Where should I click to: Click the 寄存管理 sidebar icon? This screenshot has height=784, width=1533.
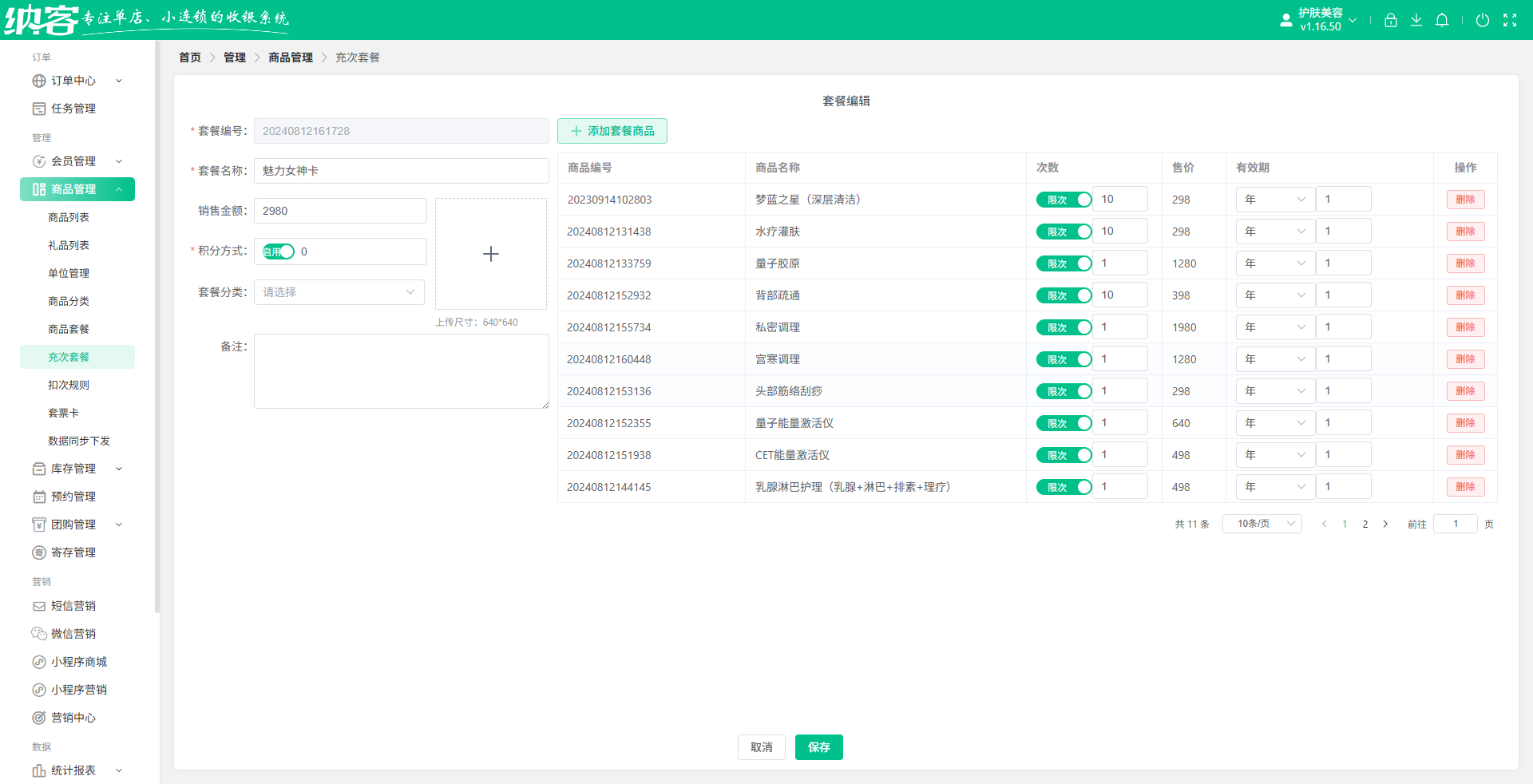click(39, 552)
